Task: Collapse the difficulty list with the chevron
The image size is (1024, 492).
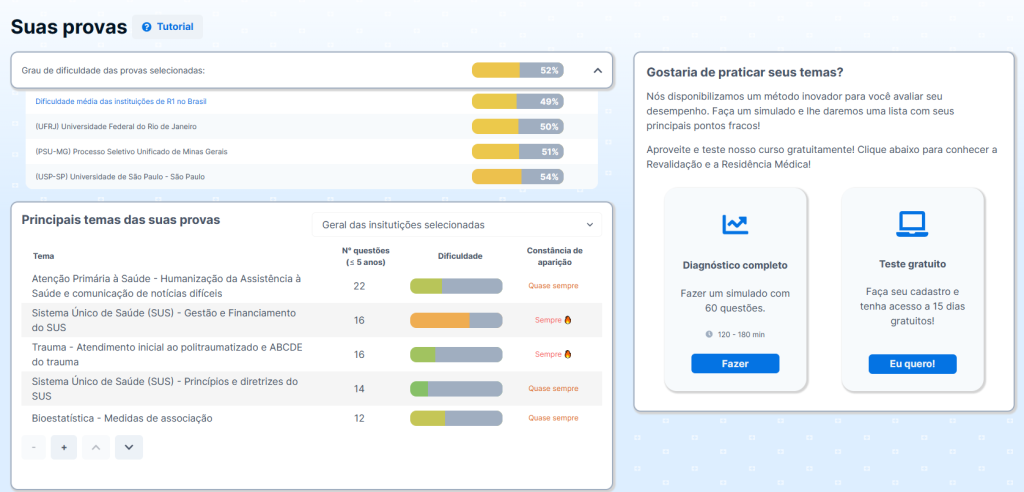Action: [x=597, y=71]
